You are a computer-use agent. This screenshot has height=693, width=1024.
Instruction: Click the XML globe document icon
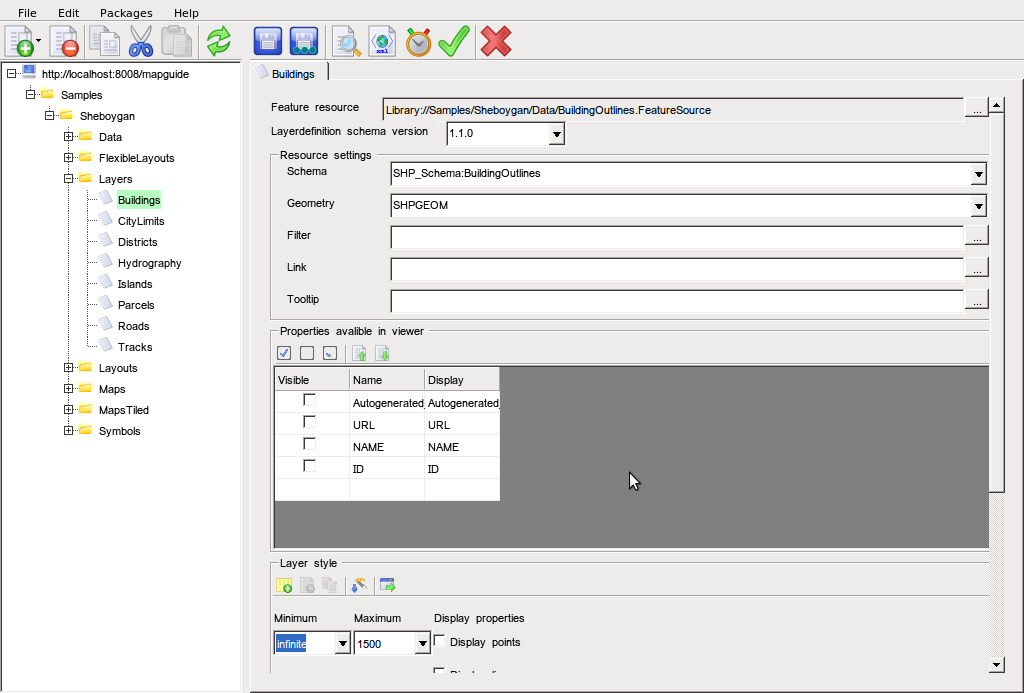382,41
